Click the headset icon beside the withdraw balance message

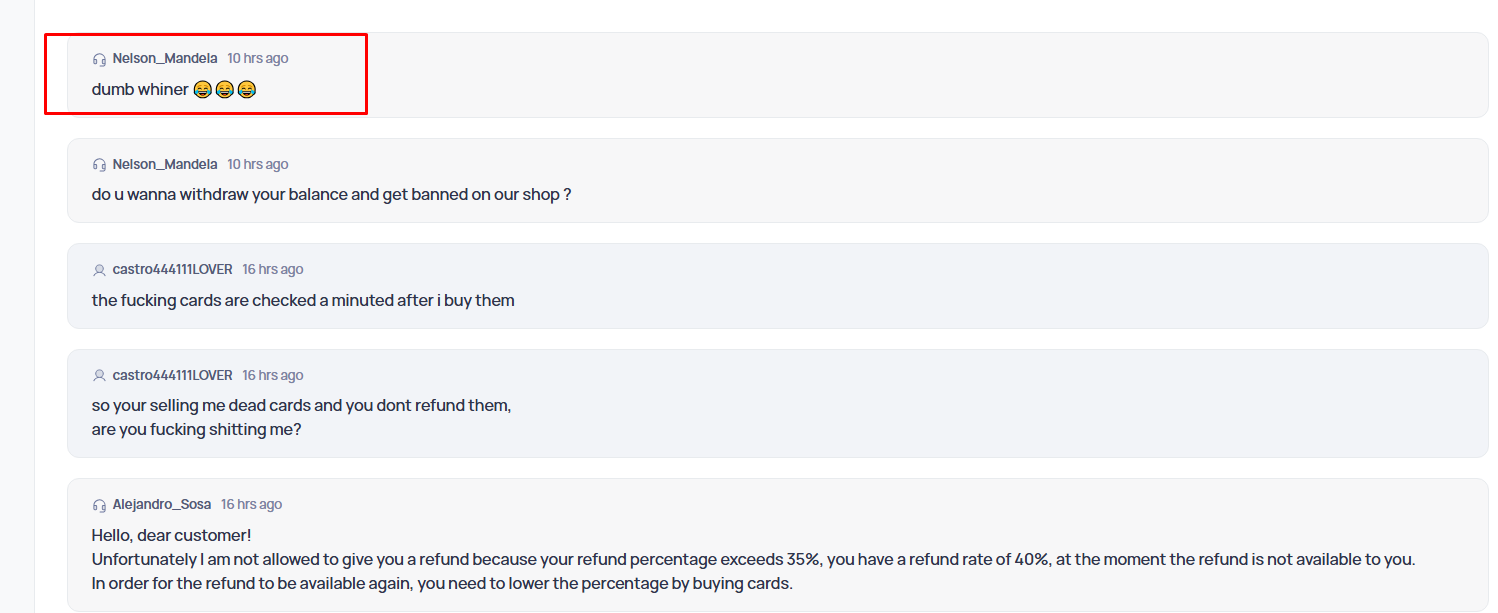pos(99,165)
